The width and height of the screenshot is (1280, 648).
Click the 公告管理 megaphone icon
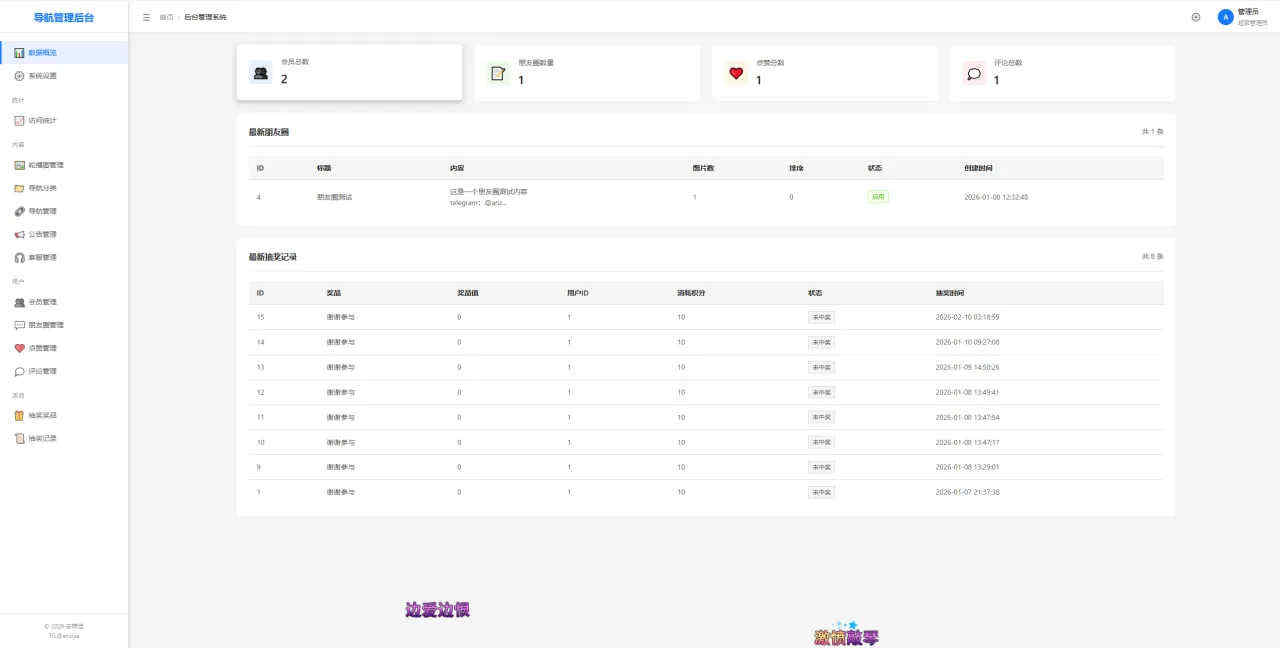pyautogui.click(x=19, y=234)
